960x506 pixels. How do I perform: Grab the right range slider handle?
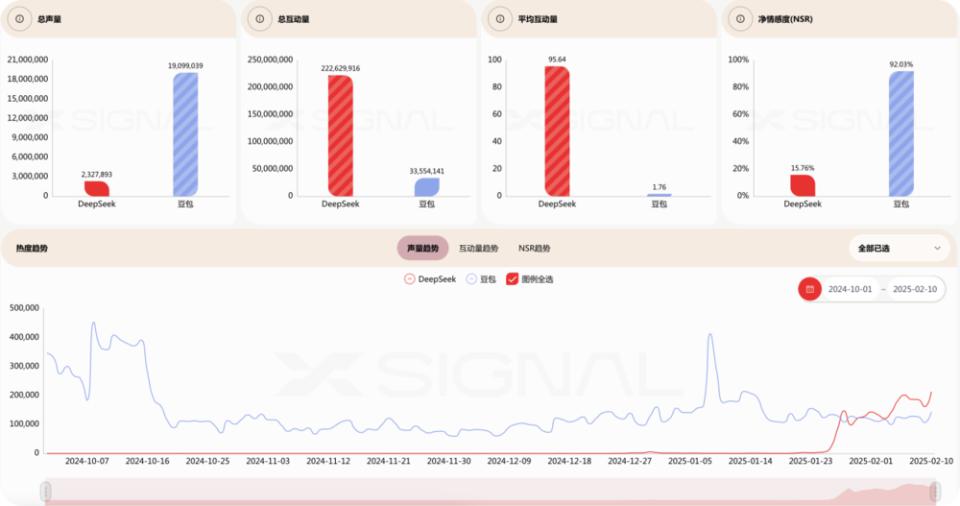935,491
